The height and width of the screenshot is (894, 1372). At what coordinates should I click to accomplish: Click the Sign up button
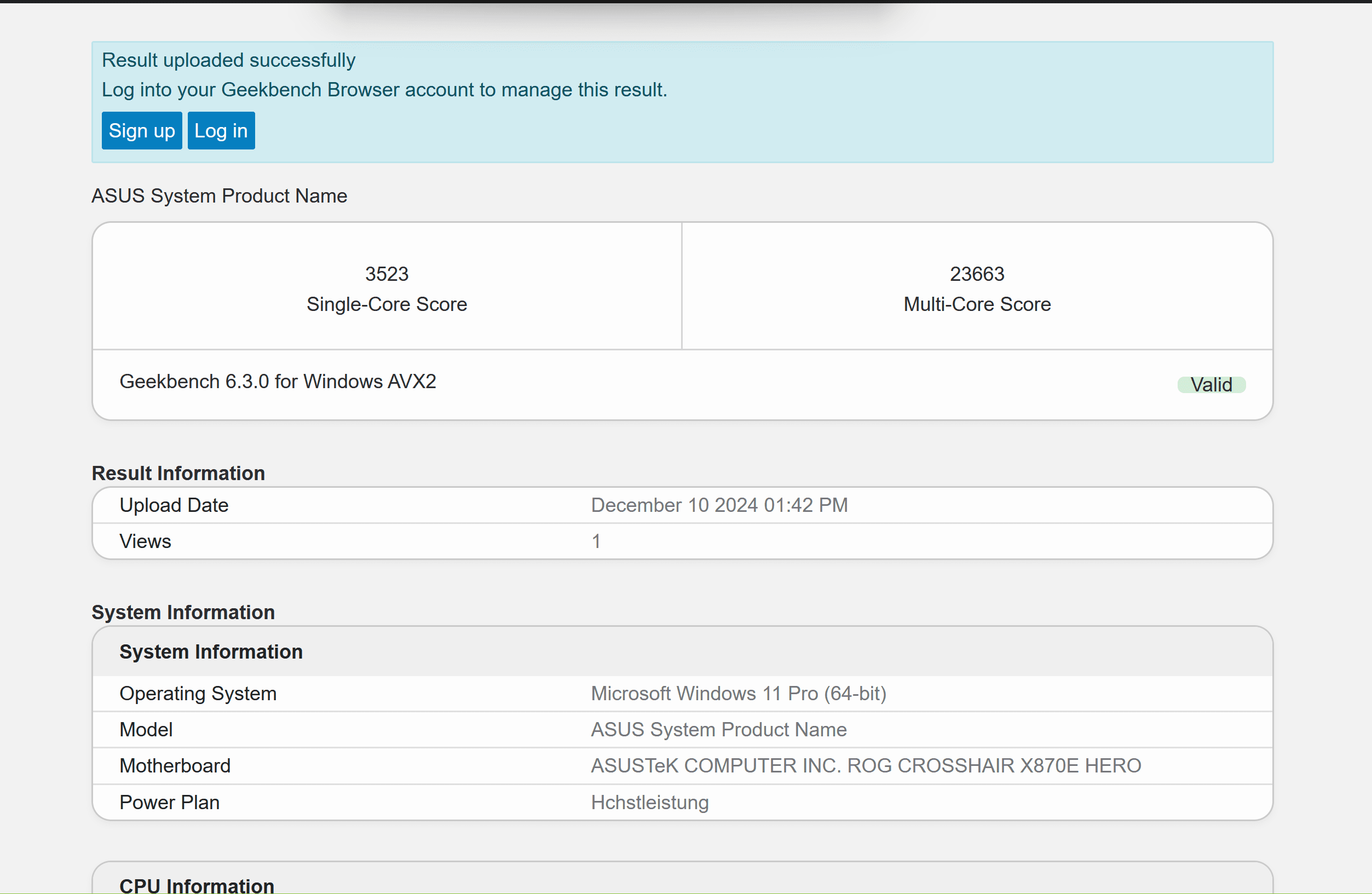(142, 131)
